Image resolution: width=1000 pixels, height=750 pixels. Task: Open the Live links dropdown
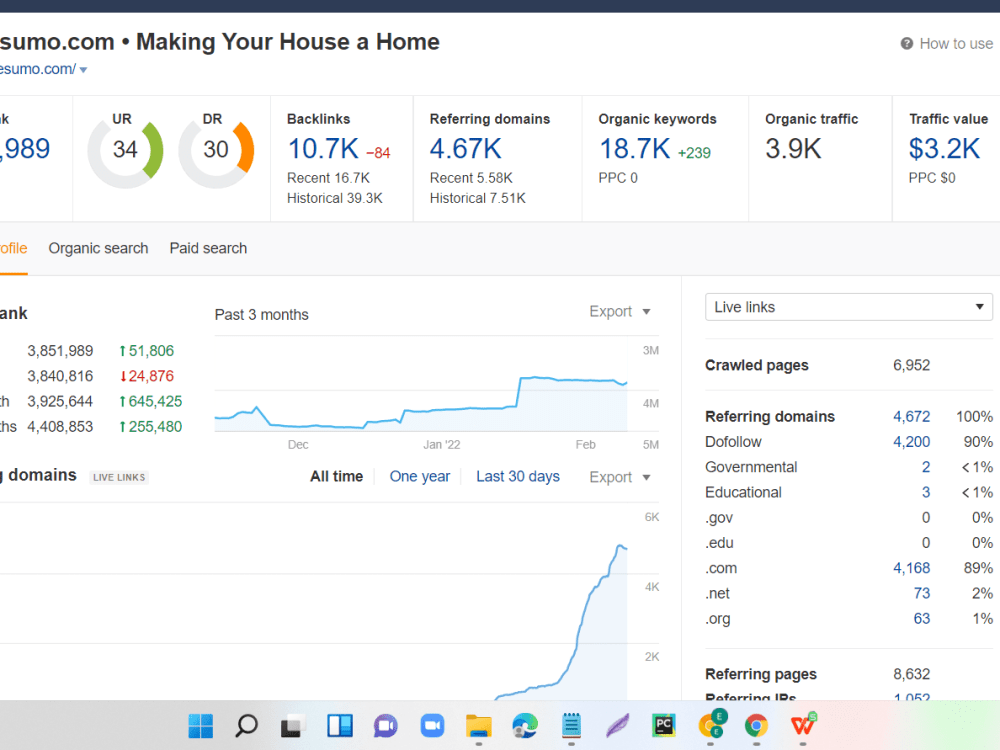(848, 307)
